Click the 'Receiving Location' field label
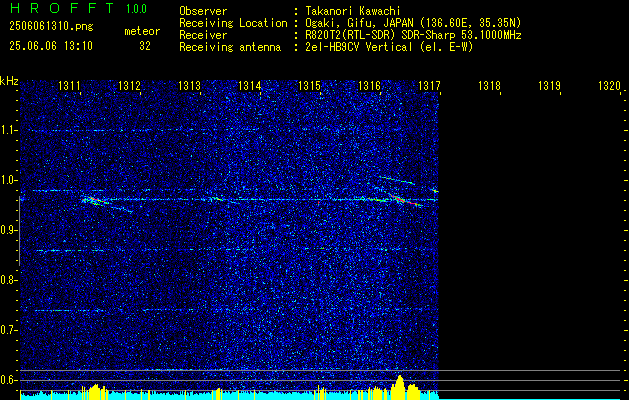This screenshot has height=400, width=629. click(x=233, y=23)
